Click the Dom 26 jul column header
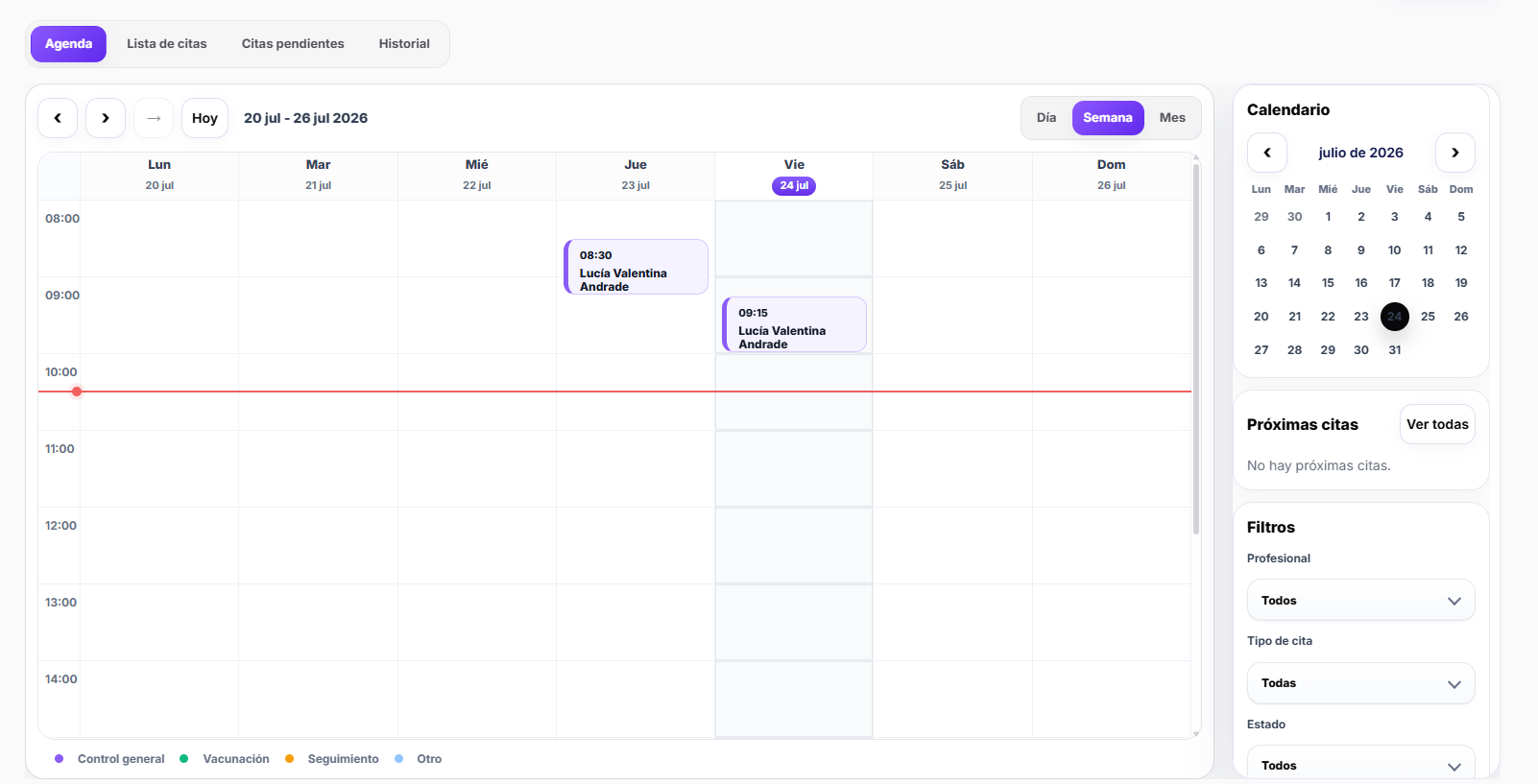 (x=1112, y=176)
